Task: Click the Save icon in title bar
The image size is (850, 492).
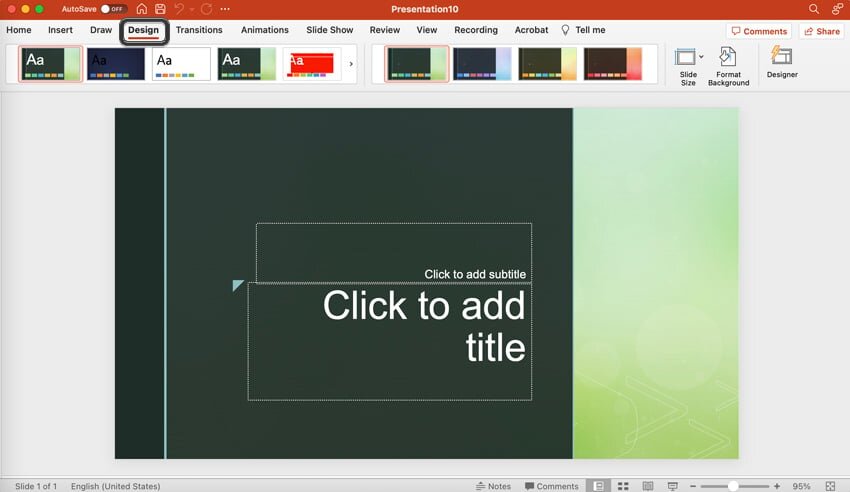Action: (x=160, y=9)
